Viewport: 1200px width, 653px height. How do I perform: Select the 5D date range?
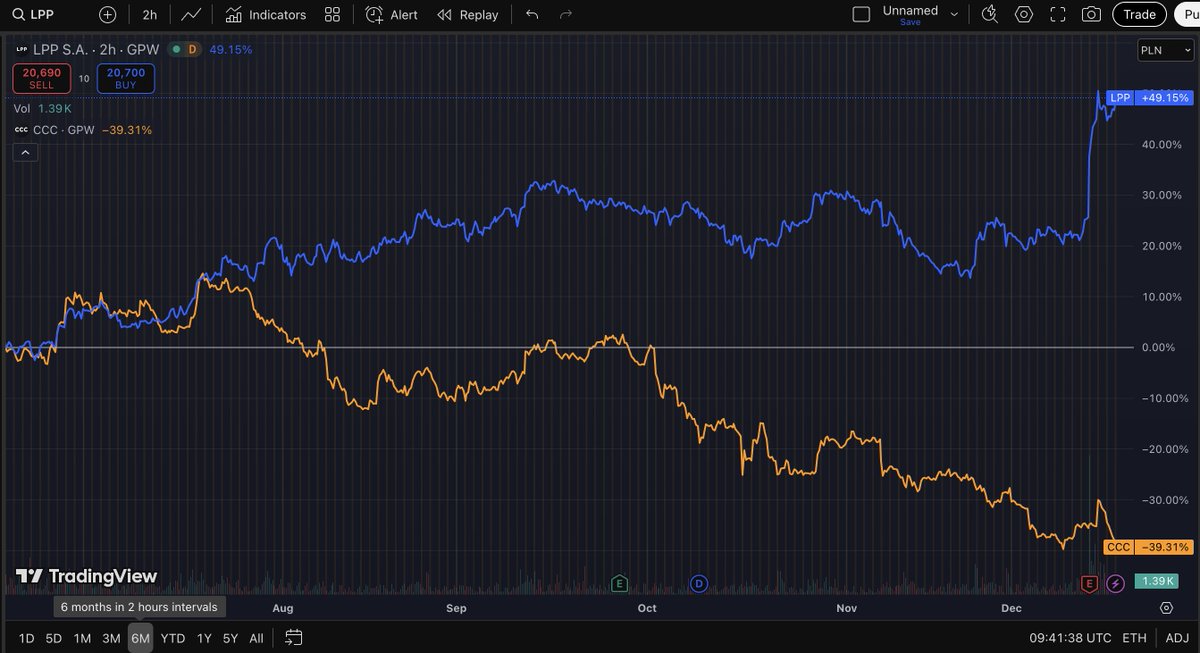pos(54,637)
